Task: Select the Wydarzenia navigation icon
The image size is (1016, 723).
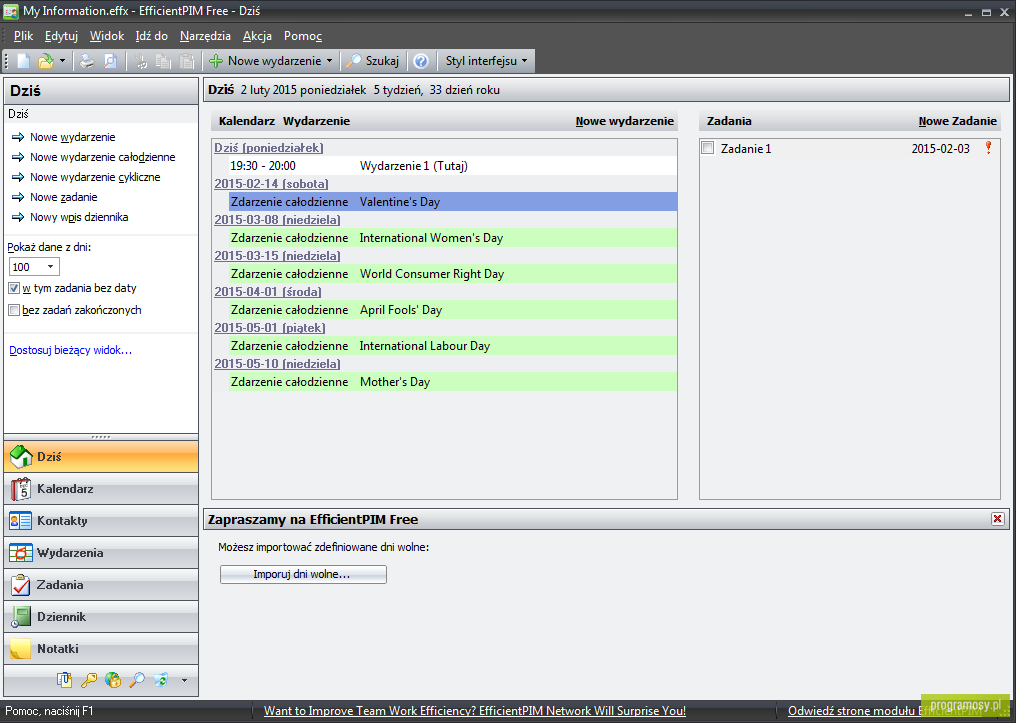Action: pyautogui.click(x=21, y=553)
